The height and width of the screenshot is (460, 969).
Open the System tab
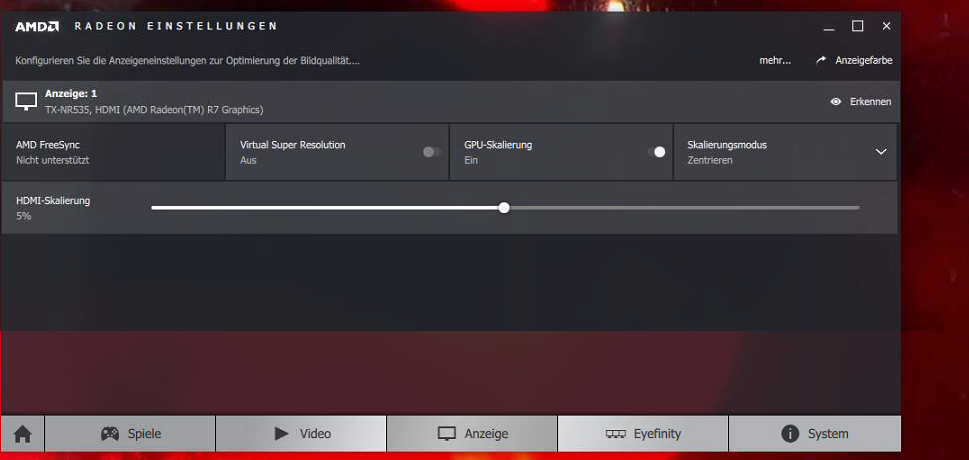click(815, 434)
